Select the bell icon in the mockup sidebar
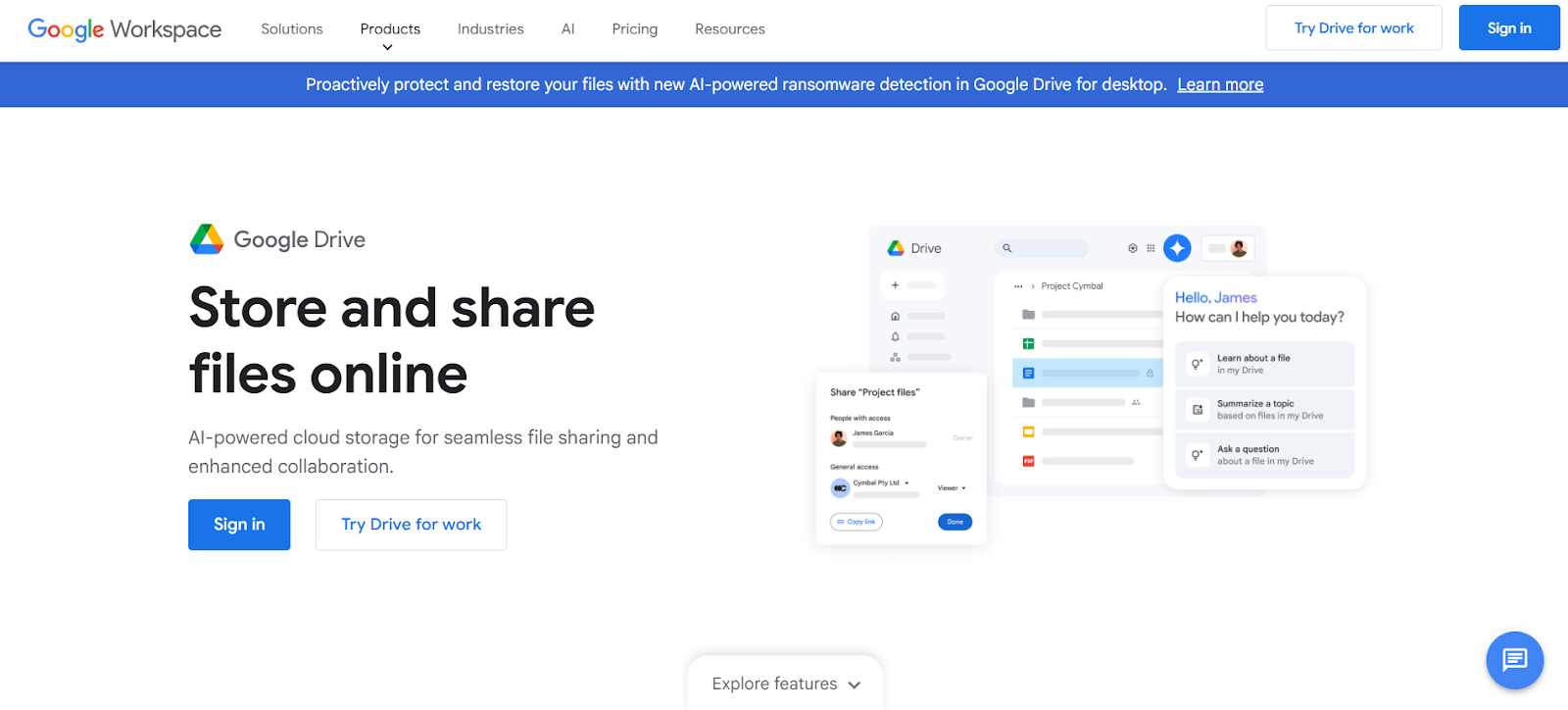The image size is (1568, 710). tap(895, 336)
